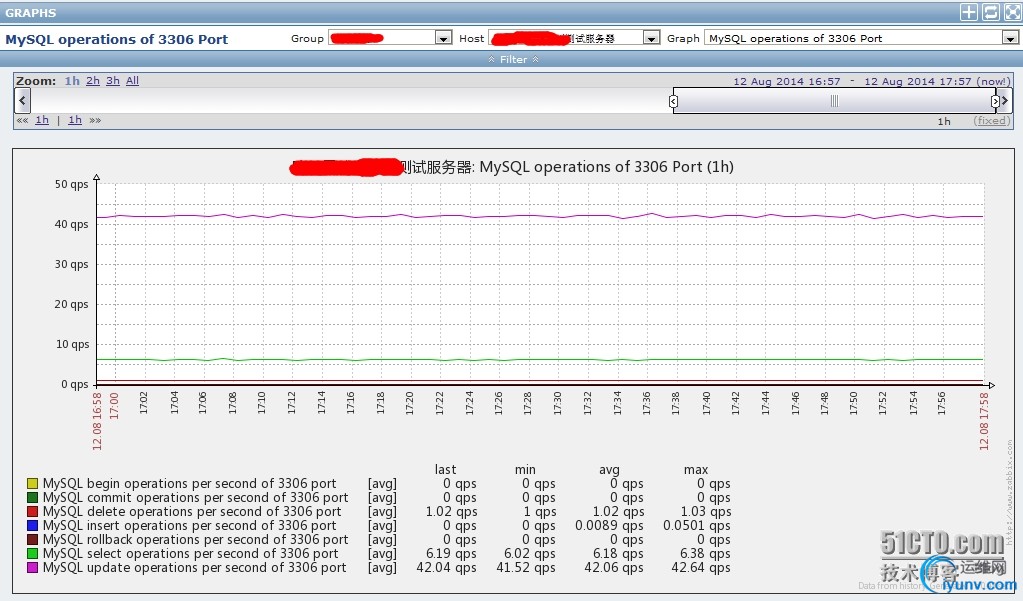This screenshot has width=1023, height=601.
Task: Jump forward with the double right arrows
Action: pos(95,120)
